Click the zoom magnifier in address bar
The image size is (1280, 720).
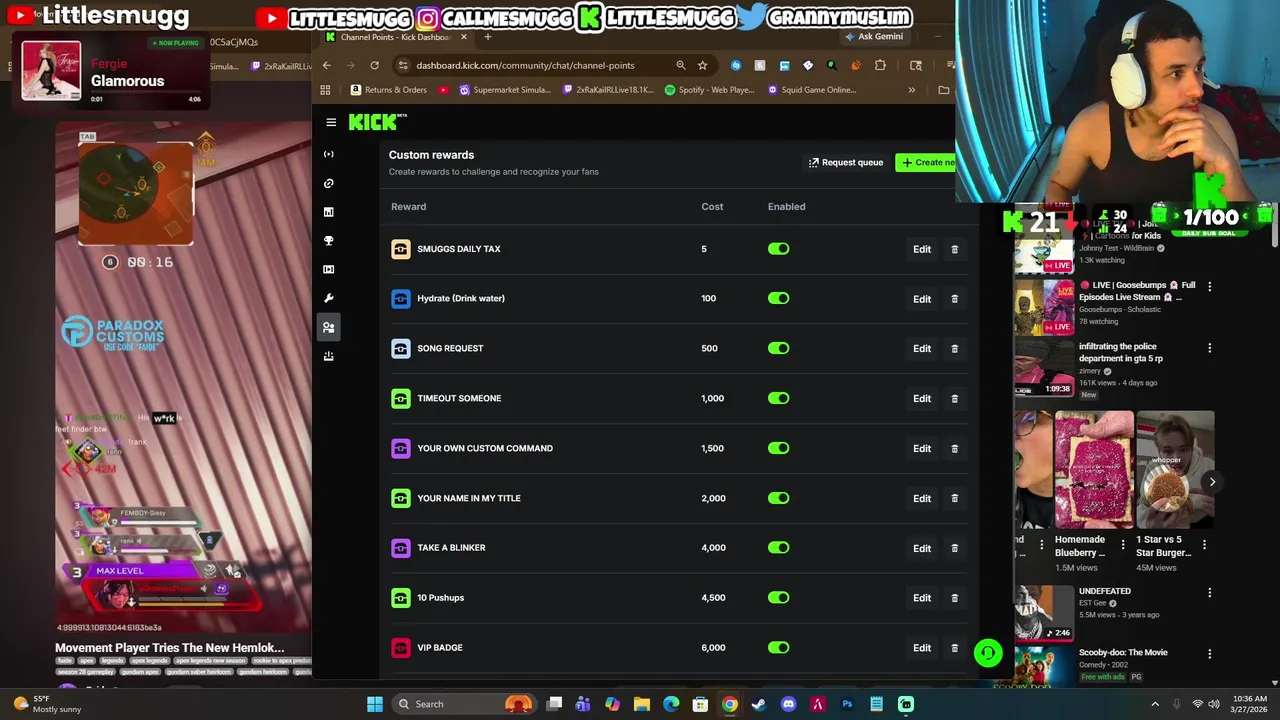(x=681, y=65)
